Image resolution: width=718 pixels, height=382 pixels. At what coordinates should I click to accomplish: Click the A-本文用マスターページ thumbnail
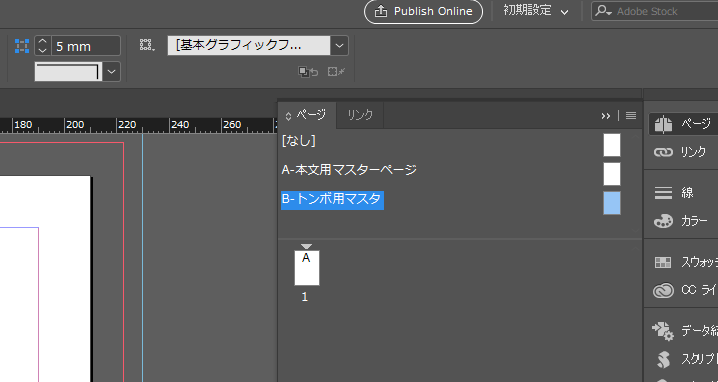[612, 174]
